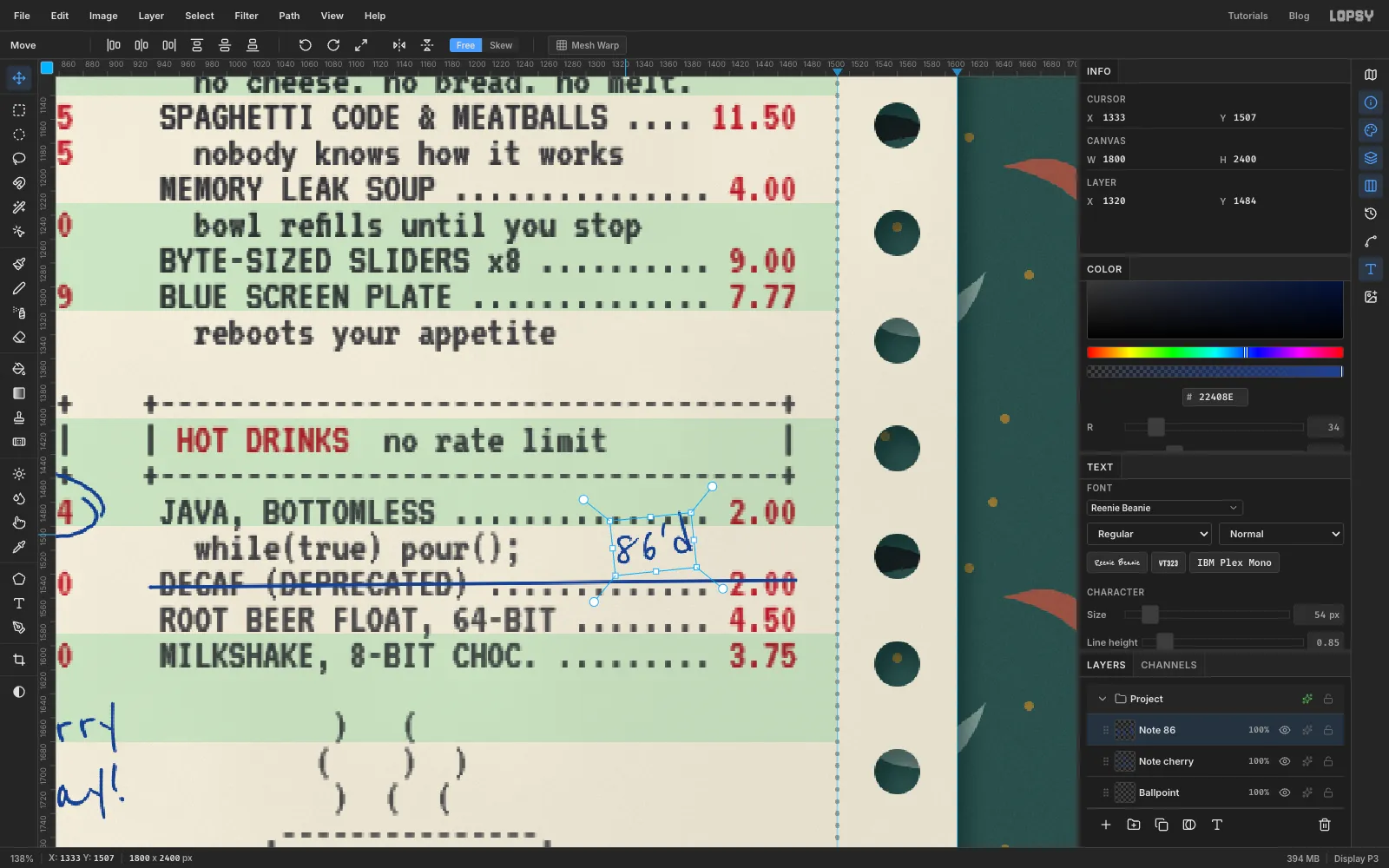The height and width of the screenshot is (868, 1389).
Task: Select the Paint Bucket fill tool
Action: 19,369
